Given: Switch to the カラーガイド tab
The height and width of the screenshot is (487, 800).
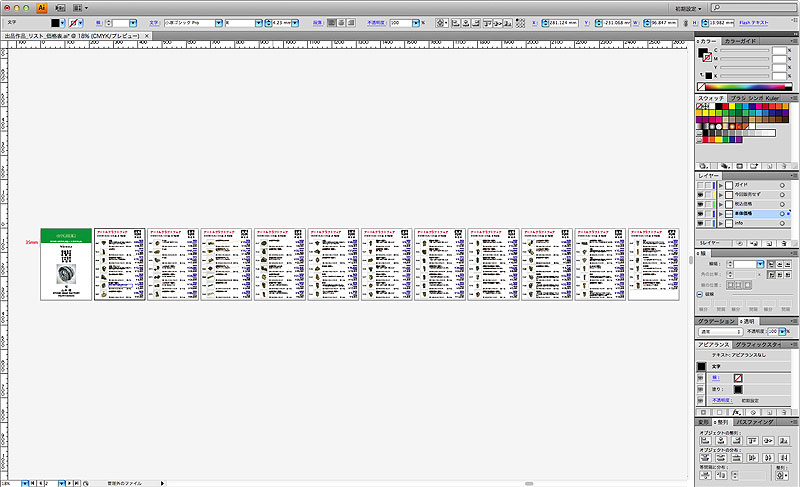Looking at the screenshot, I should 742,40.
